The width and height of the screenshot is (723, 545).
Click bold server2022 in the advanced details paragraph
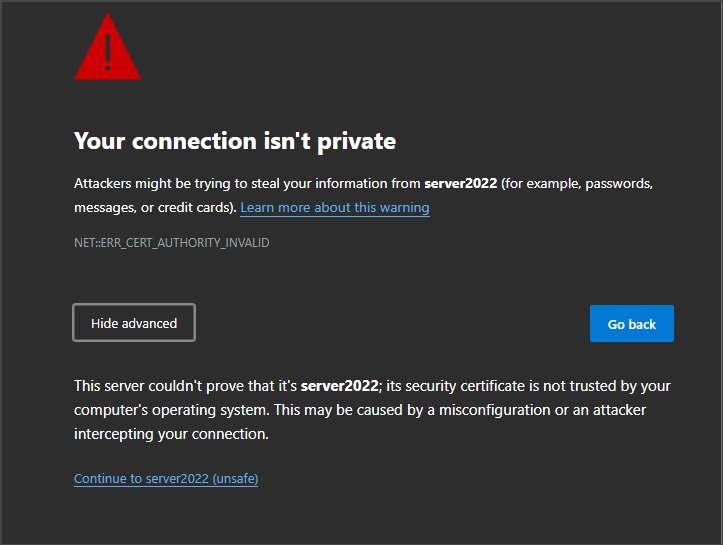339,386
